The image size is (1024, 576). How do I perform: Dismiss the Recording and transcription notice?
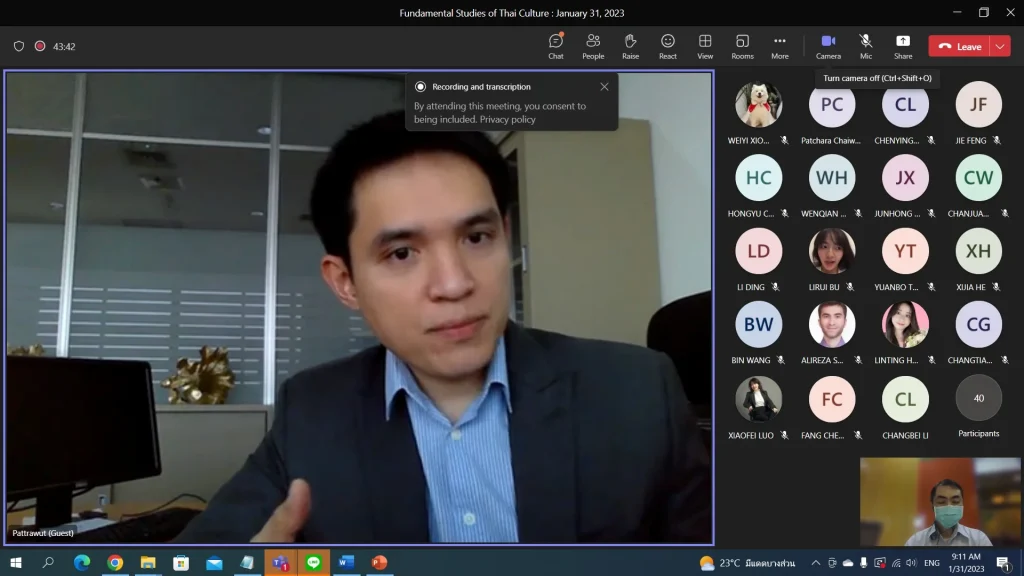tap(604, 87)
